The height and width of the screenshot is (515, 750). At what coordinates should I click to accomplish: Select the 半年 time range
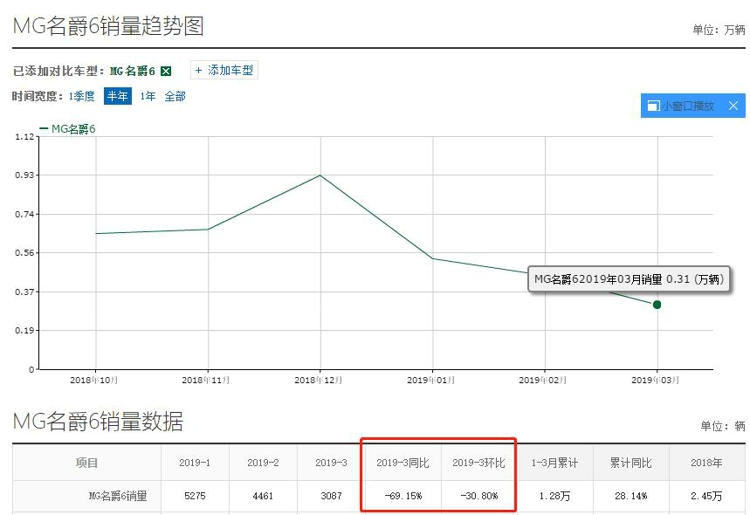pos(118,97)
